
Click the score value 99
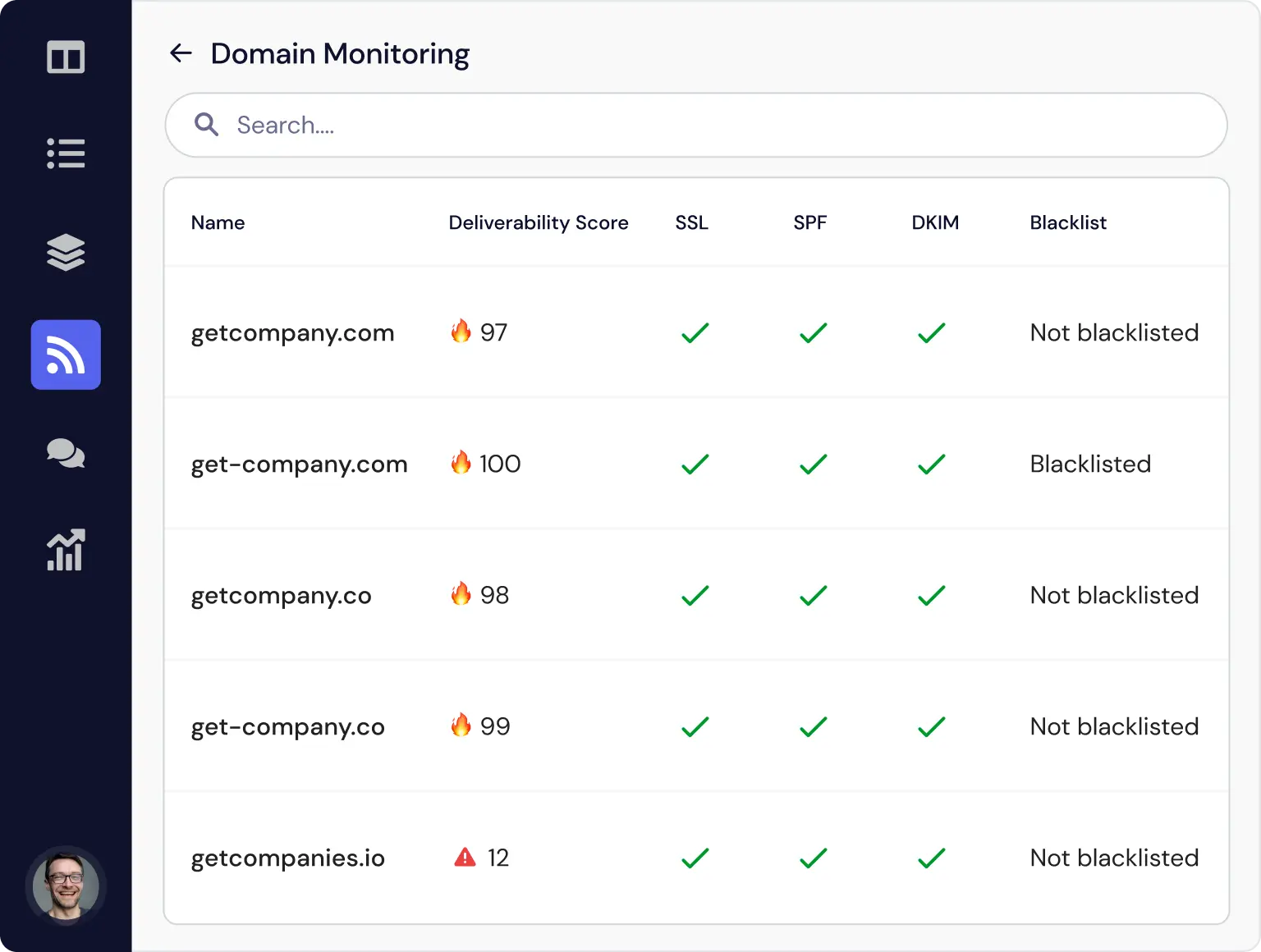click(495, 726)
